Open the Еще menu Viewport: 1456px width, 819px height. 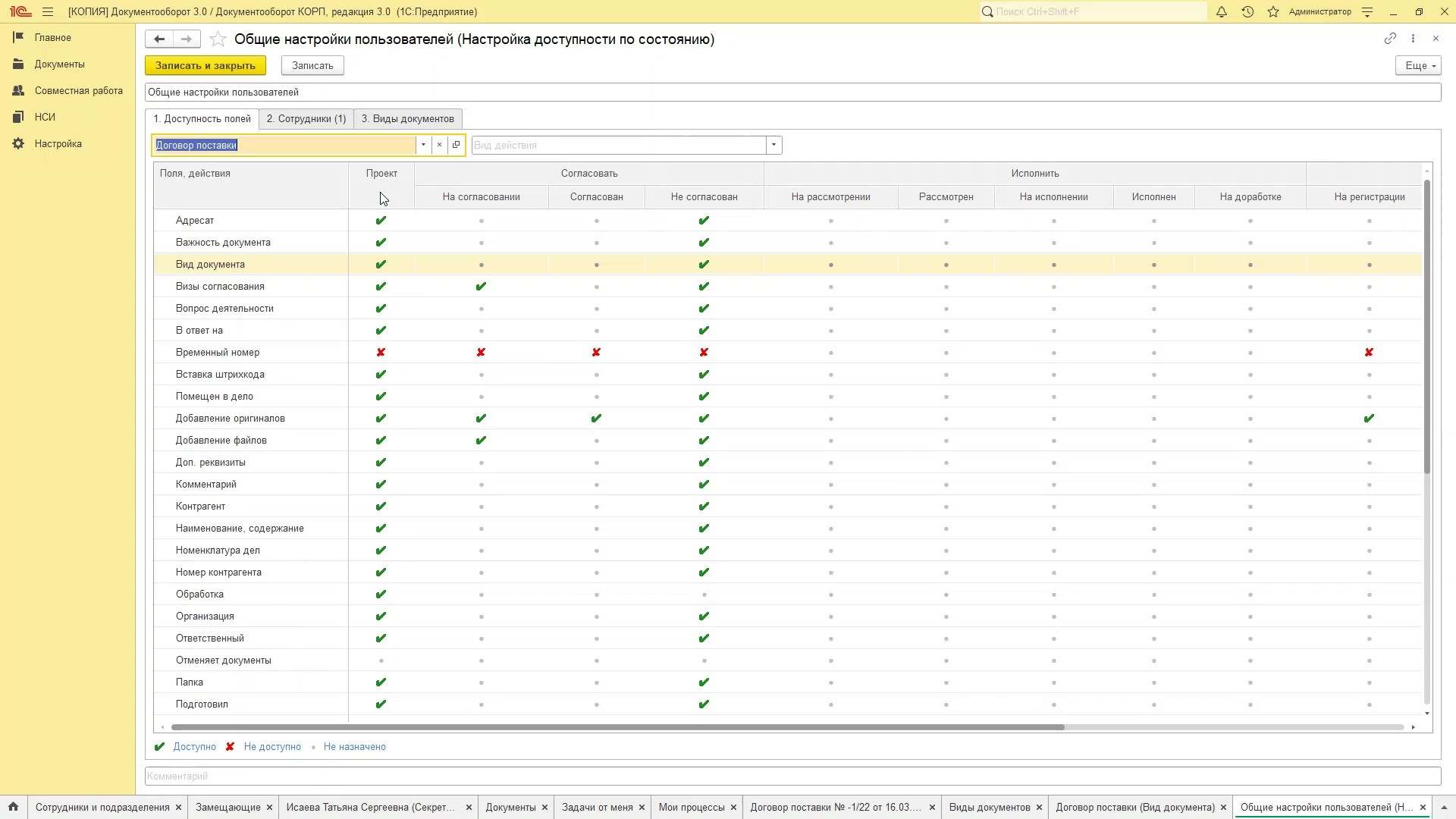click(x=1417, y=66)
